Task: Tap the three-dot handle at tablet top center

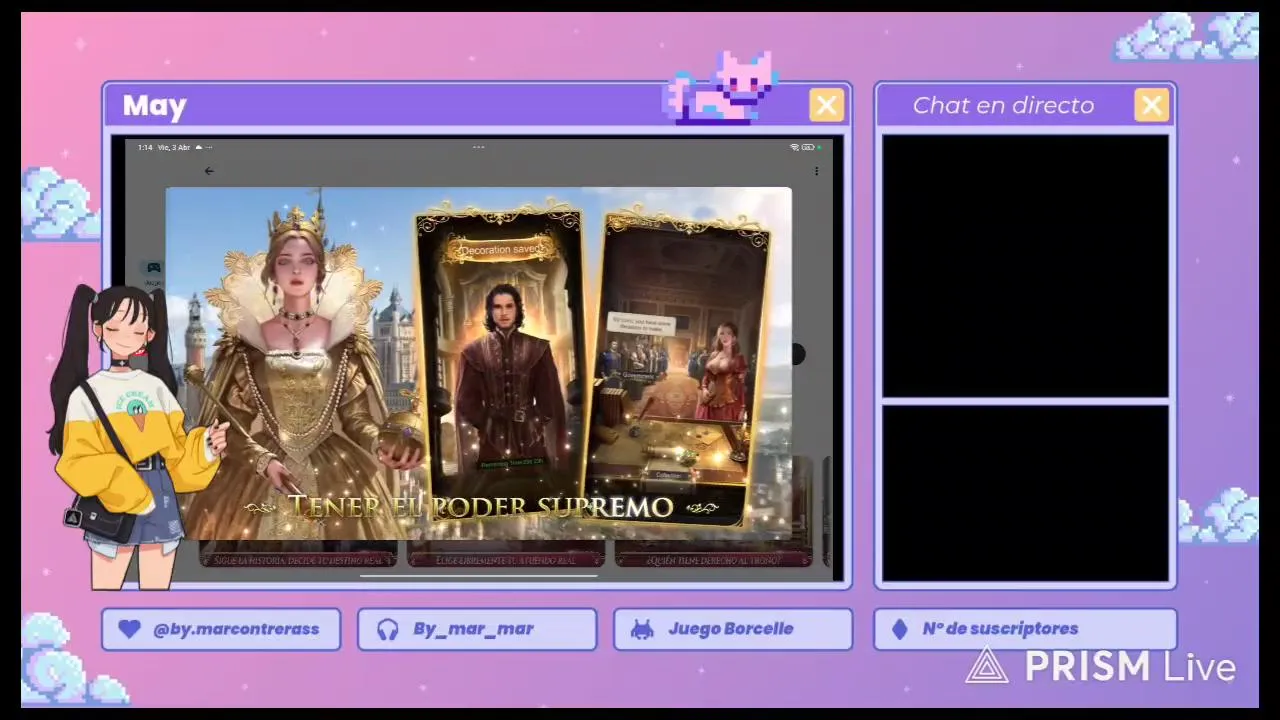Action: coord(478,147)
